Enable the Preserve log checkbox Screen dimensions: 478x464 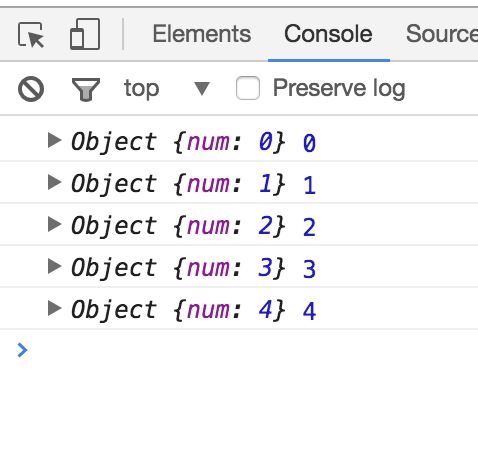pyautogui.click(x=248, y=88)
